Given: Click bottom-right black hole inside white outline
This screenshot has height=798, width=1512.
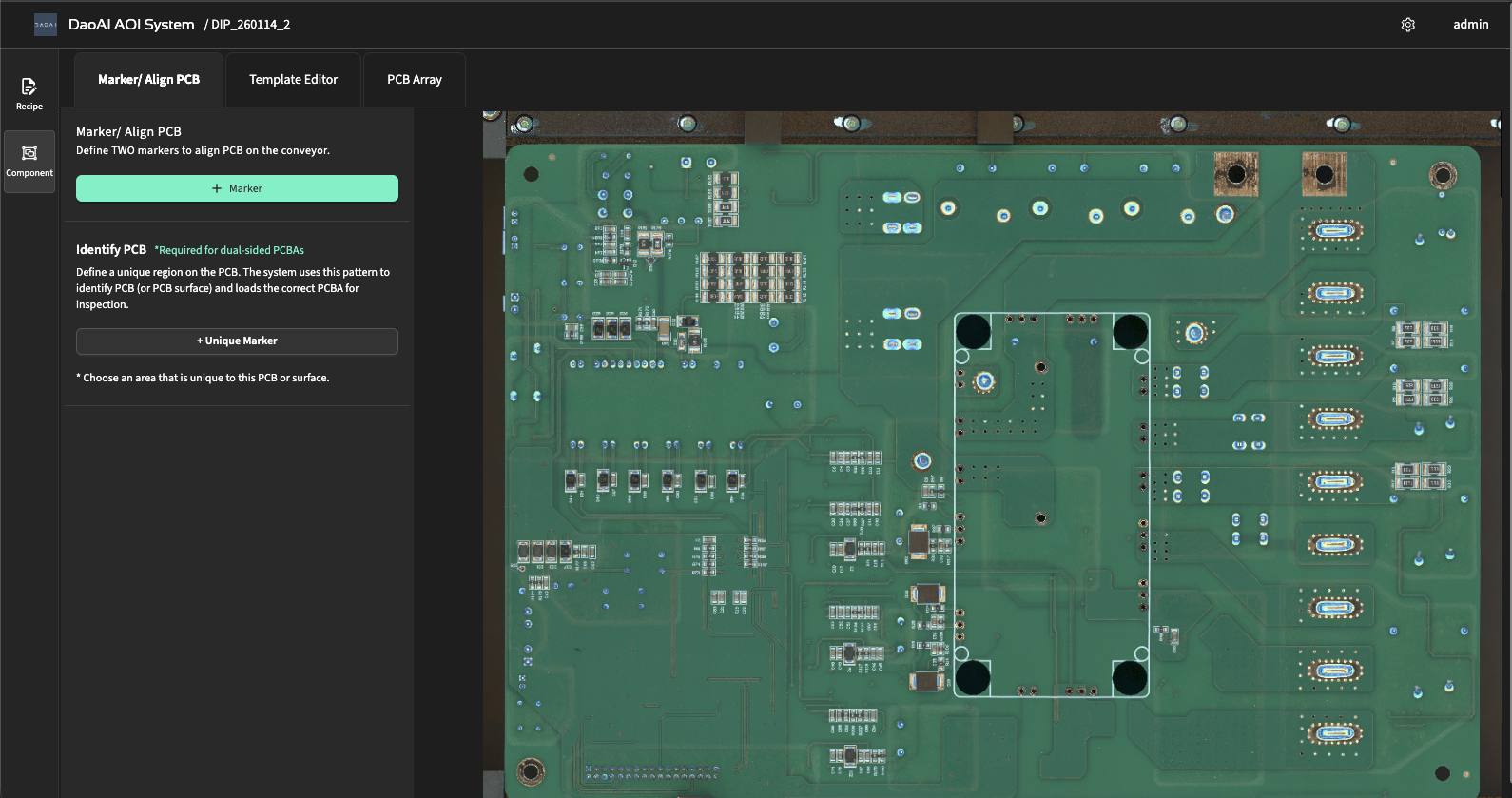Looking at the screenshot, I should pyautogui.click(x=1130, y=678).
